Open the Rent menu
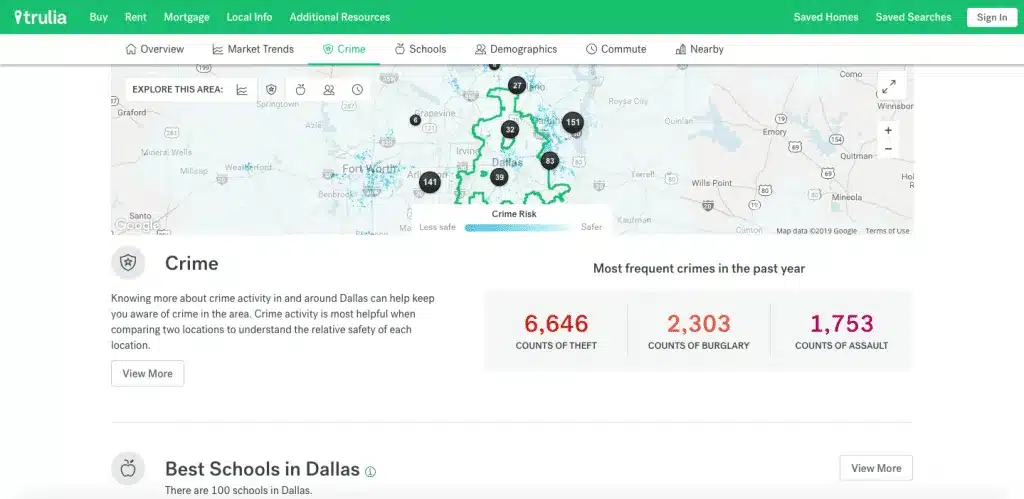The width and height of the screenshot is (1024, 499). (x=136, y=17)
